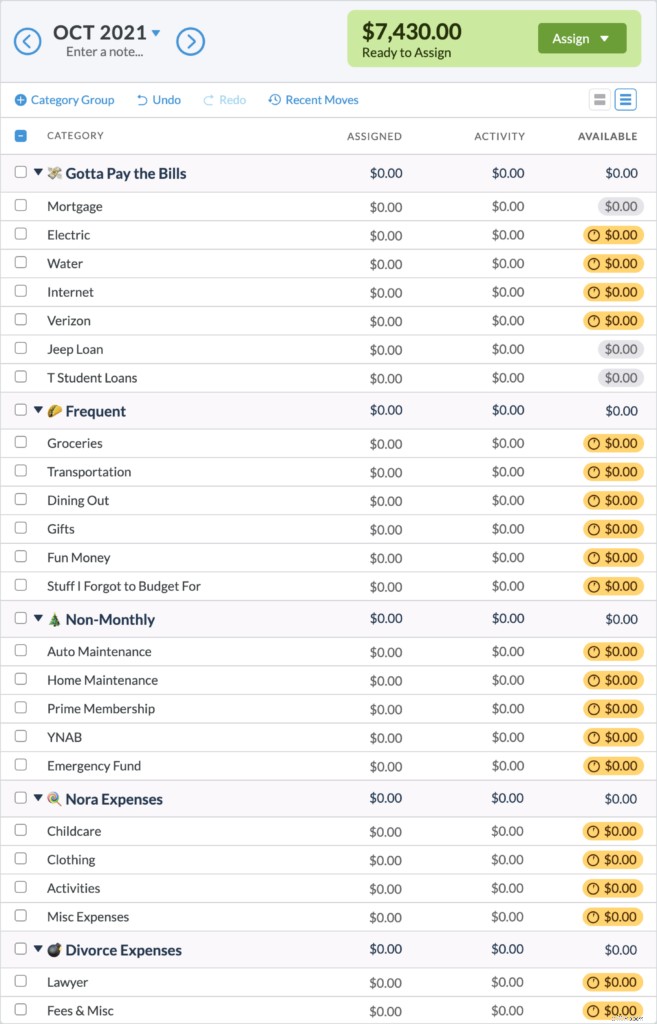Click the Undo icon button
The image size is (657, 1024).
tap(142, 100)
